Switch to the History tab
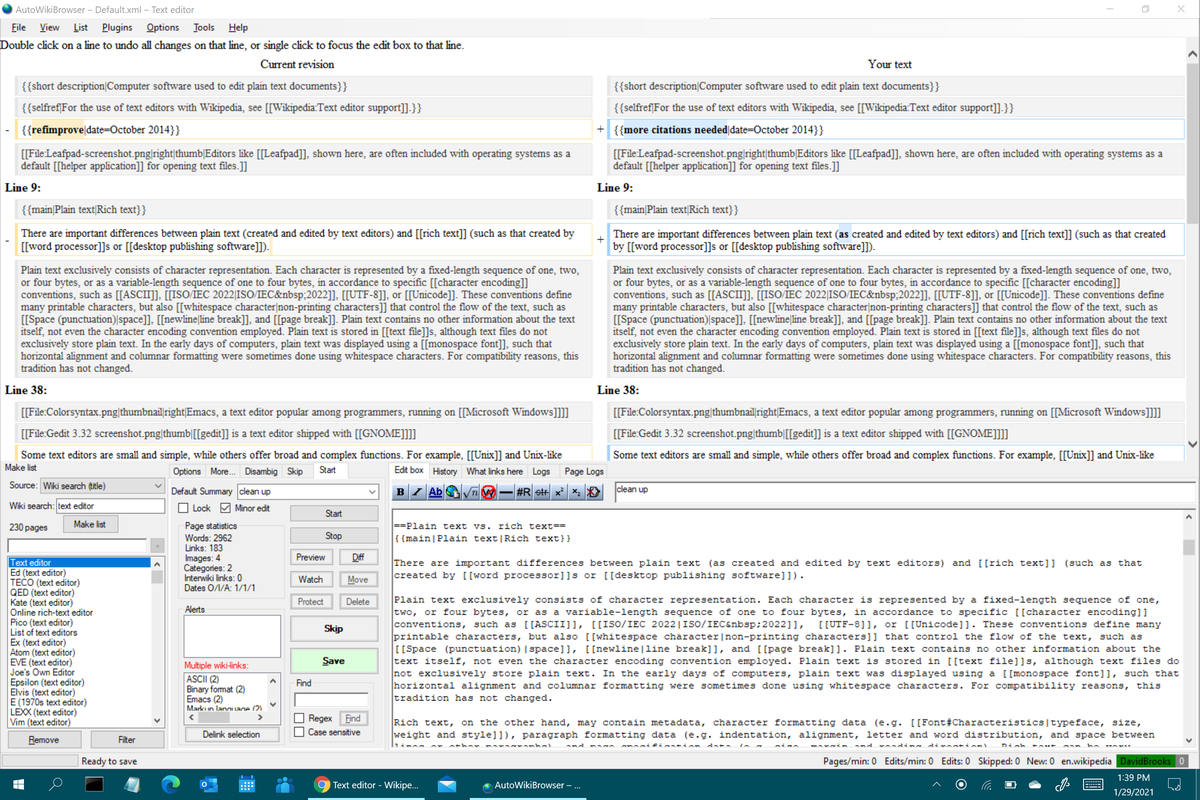The height and width of the screenshot is (800, 1200). click(445, 471)
